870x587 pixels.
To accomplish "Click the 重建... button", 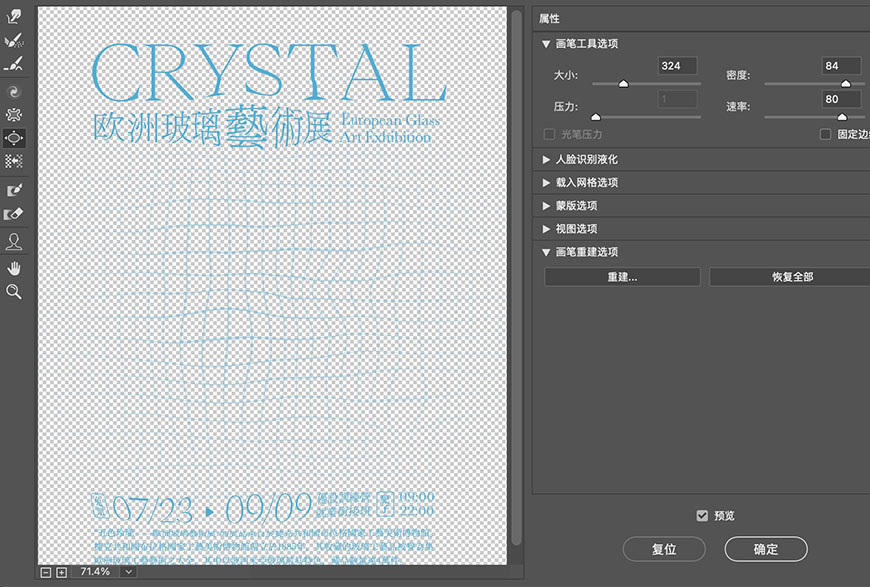I will [x=622, y=277].
